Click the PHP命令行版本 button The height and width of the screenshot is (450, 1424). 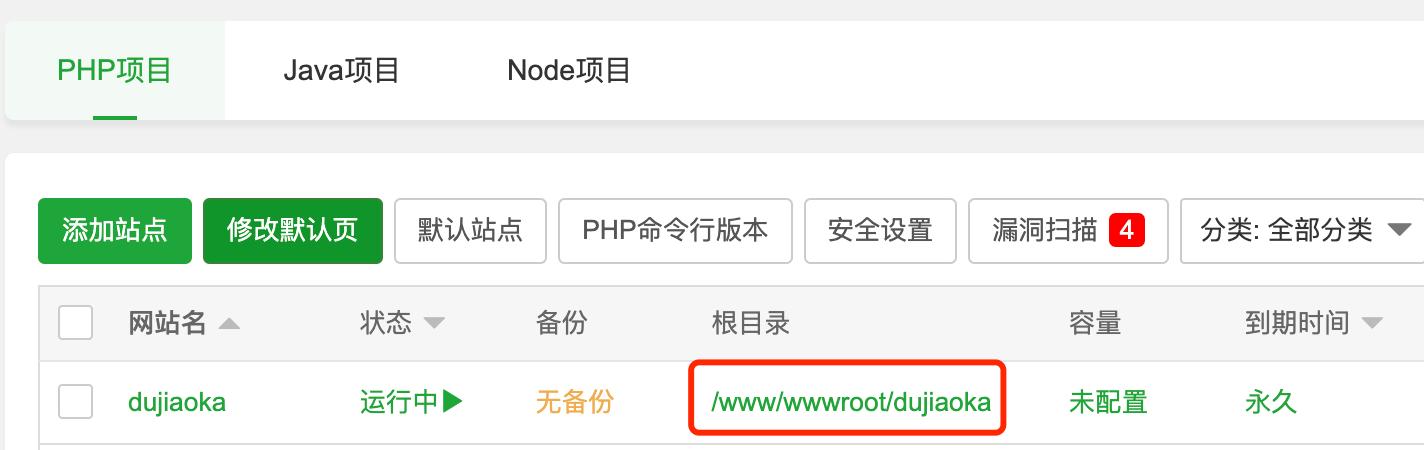tap(675, 231)
